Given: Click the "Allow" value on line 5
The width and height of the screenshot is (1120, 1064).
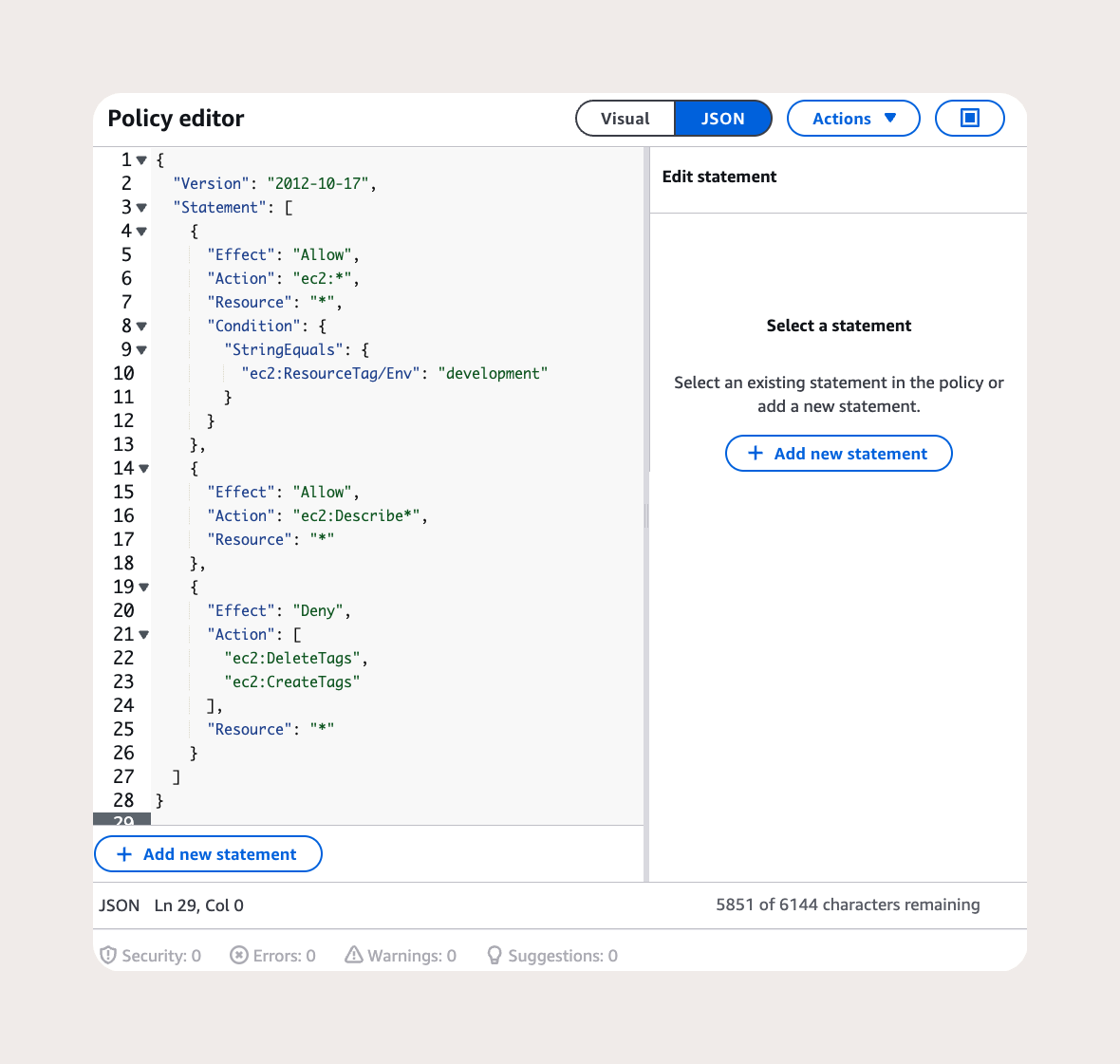Looking at the screenshot, I should (x=322, y=255).
